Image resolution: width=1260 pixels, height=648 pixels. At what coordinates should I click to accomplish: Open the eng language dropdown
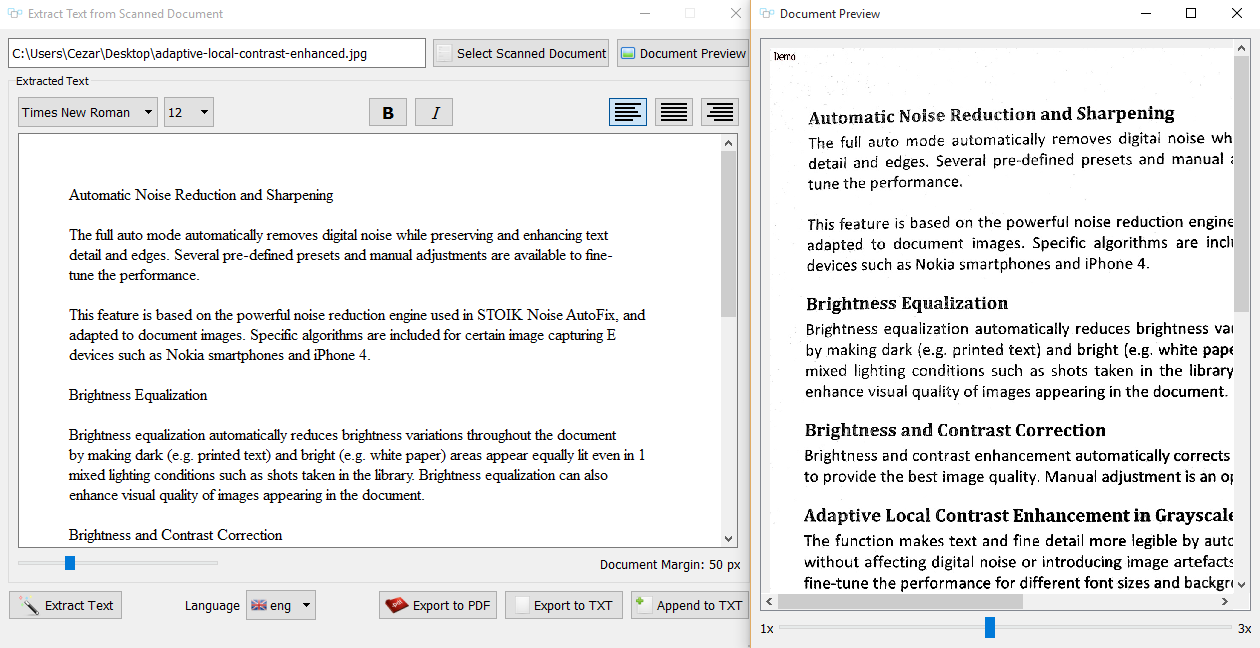click(281, 605)
